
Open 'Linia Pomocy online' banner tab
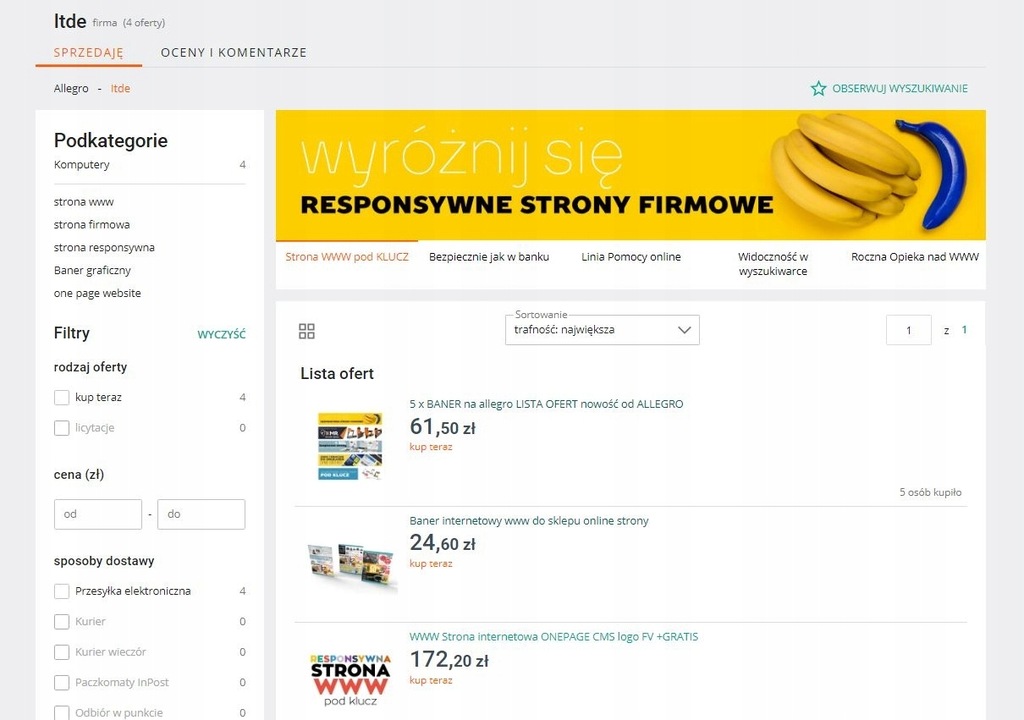631,257
